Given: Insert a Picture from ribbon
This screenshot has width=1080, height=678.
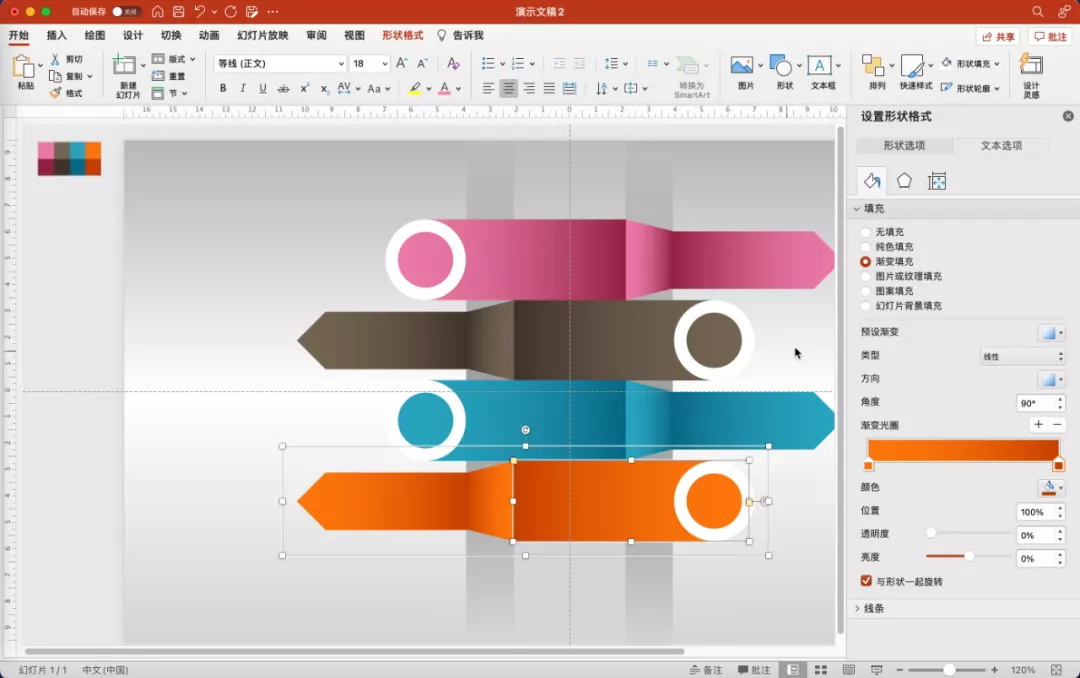Looking at the screenshot, I should click(742, 66).
